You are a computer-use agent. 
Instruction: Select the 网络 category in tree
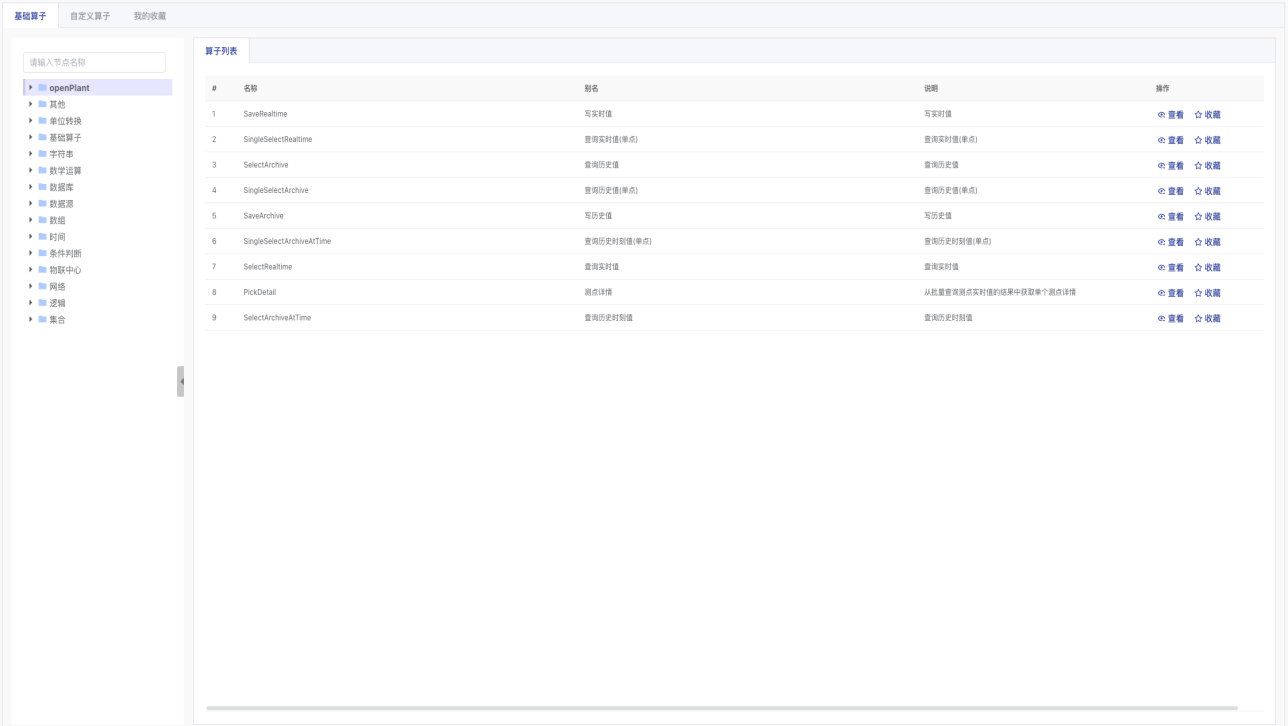coord(57,287)
